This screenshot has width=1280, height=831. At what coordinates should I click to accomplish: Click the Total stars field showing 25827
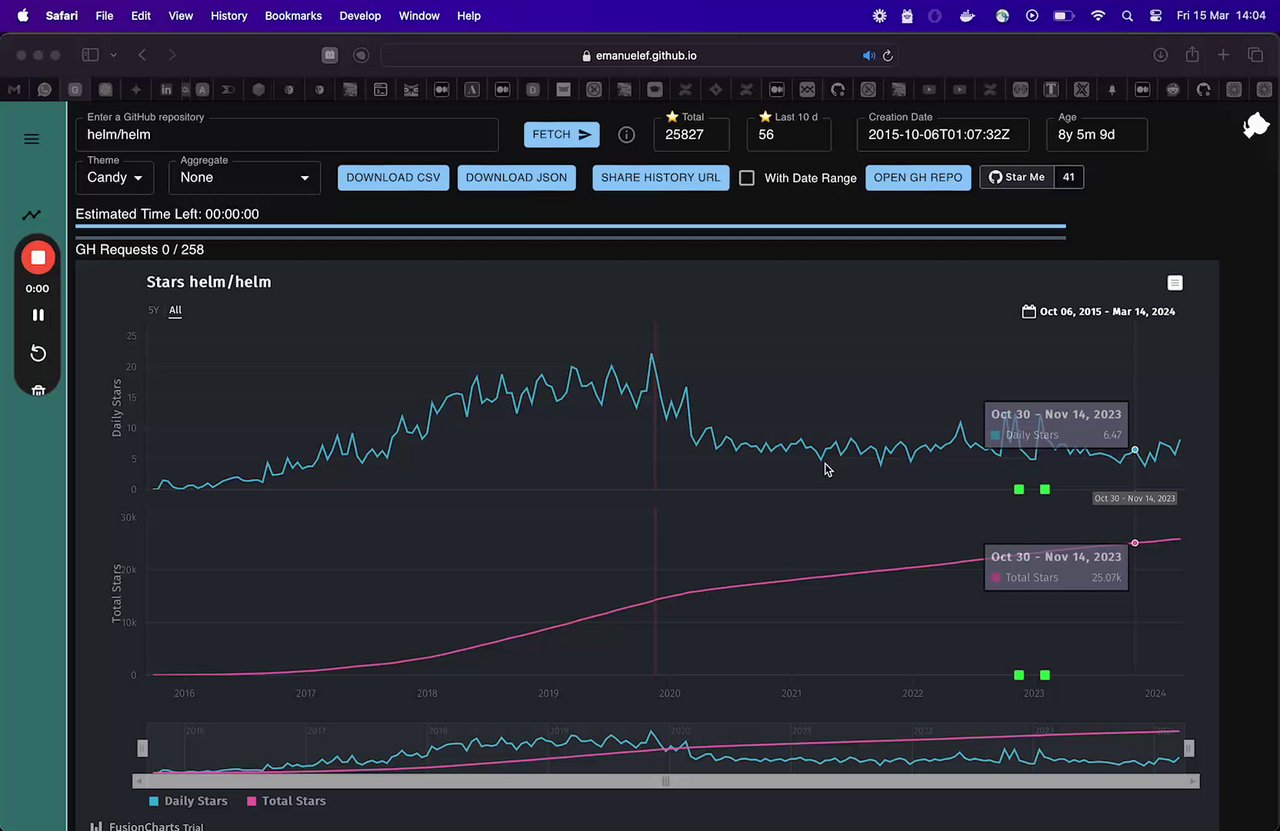[692, 135]
